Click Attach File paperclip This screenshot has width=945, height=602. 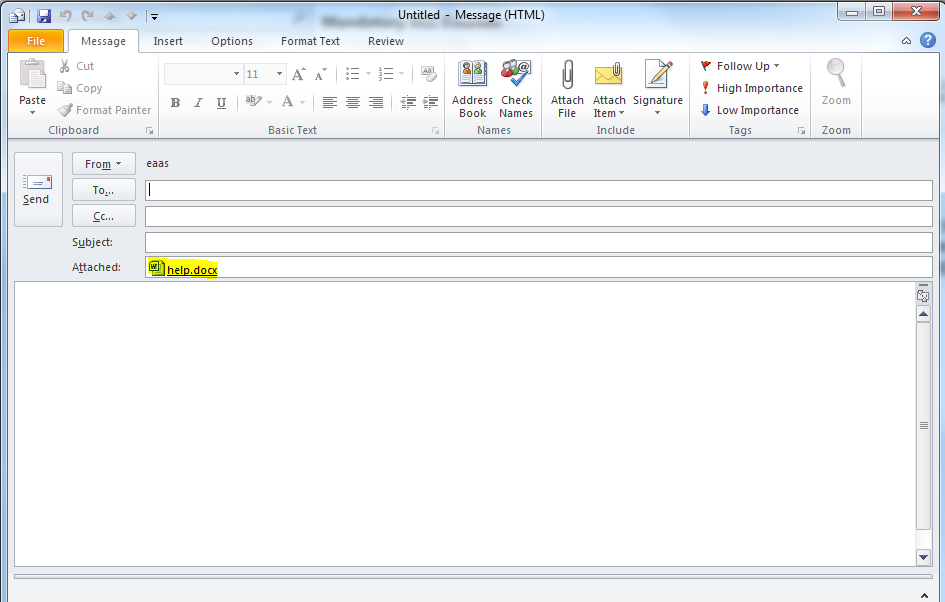tap(567, 89)
